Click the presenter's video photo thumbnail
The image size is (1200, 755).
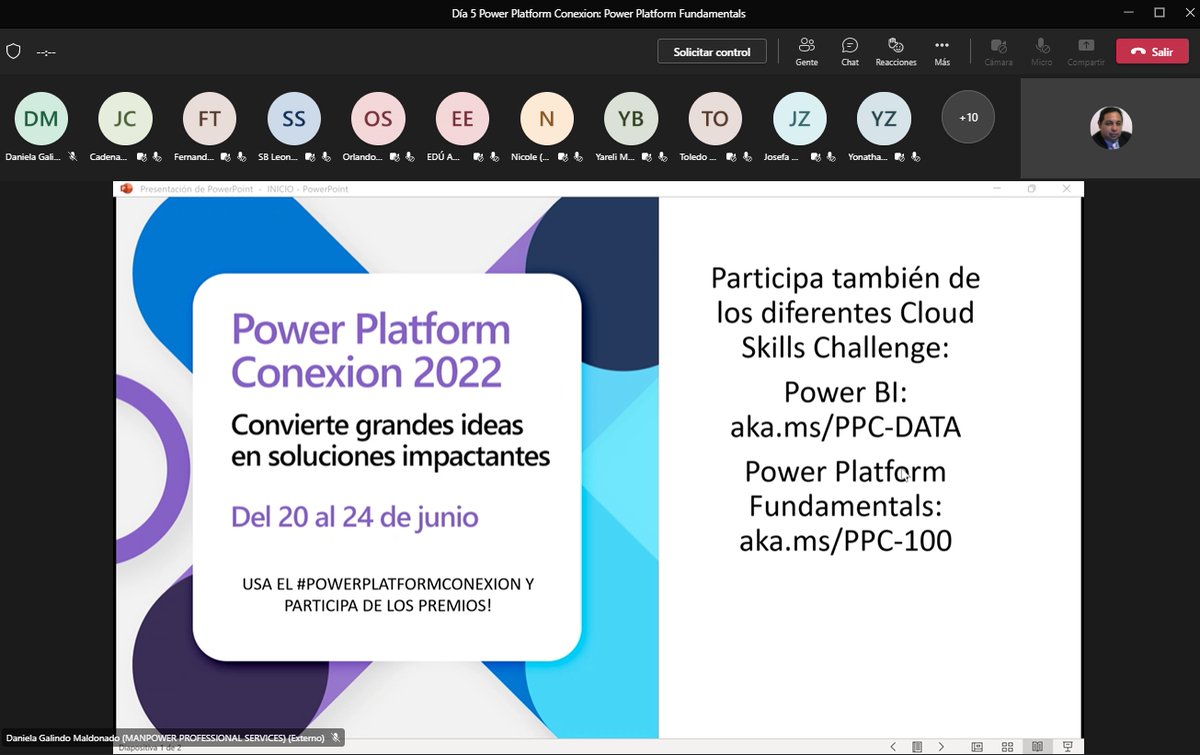[x=1111, y=128]
